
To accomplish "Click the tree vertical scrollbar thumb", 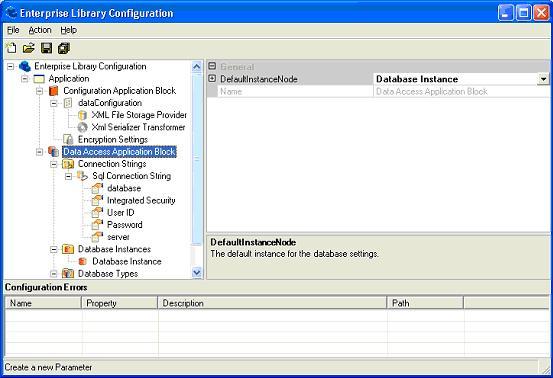I will [x=197, y=159].
